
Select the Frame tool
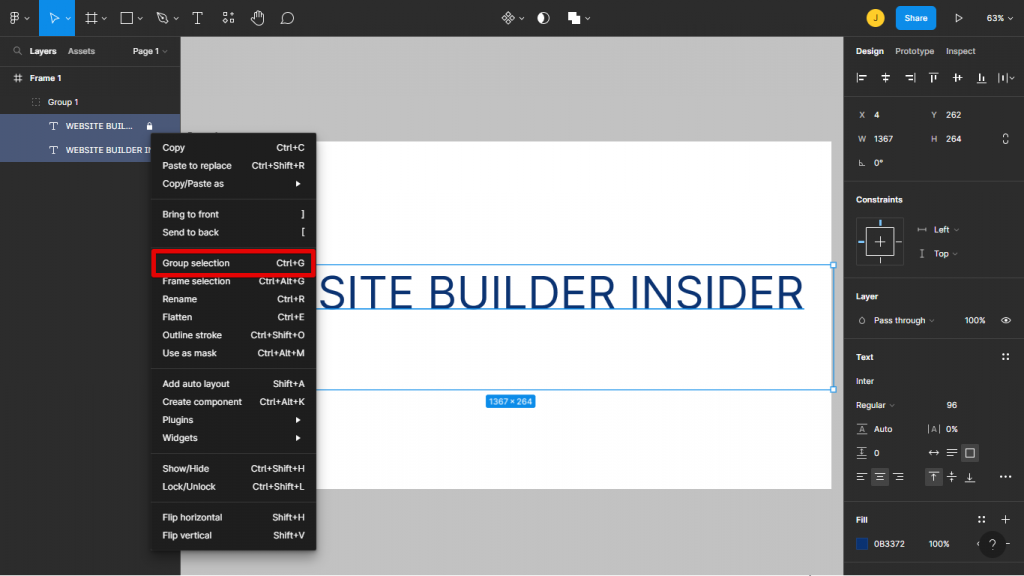point(90,17)
